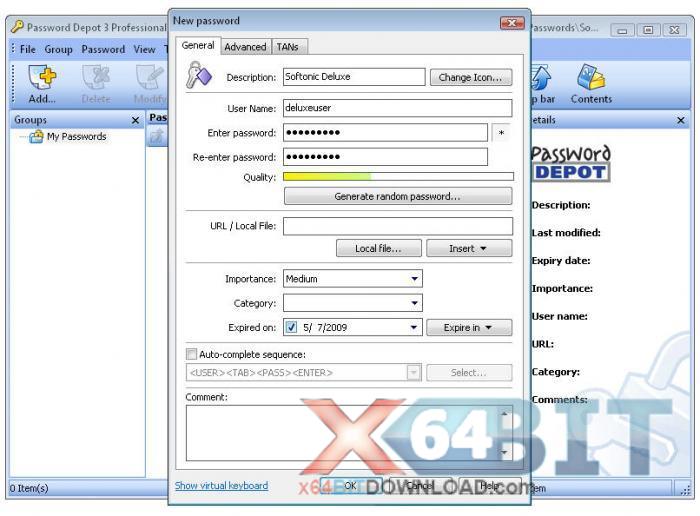Click the My Passwords folder icon
Viewport: 700px width, 516px height.
pos(36,137)
